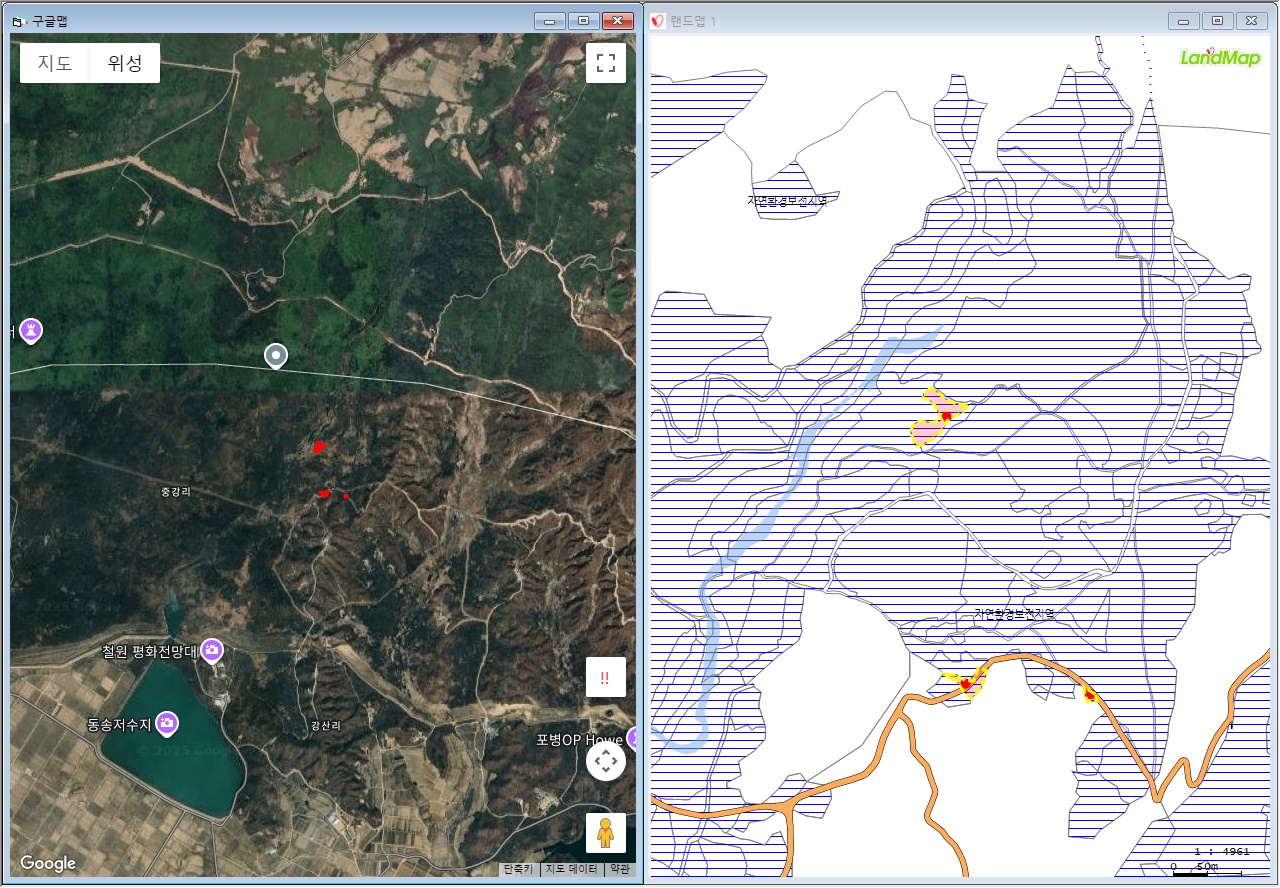Click purple marker next to 포병OP Howe
Screen dimensions: 1280x888
click(631, 739)
